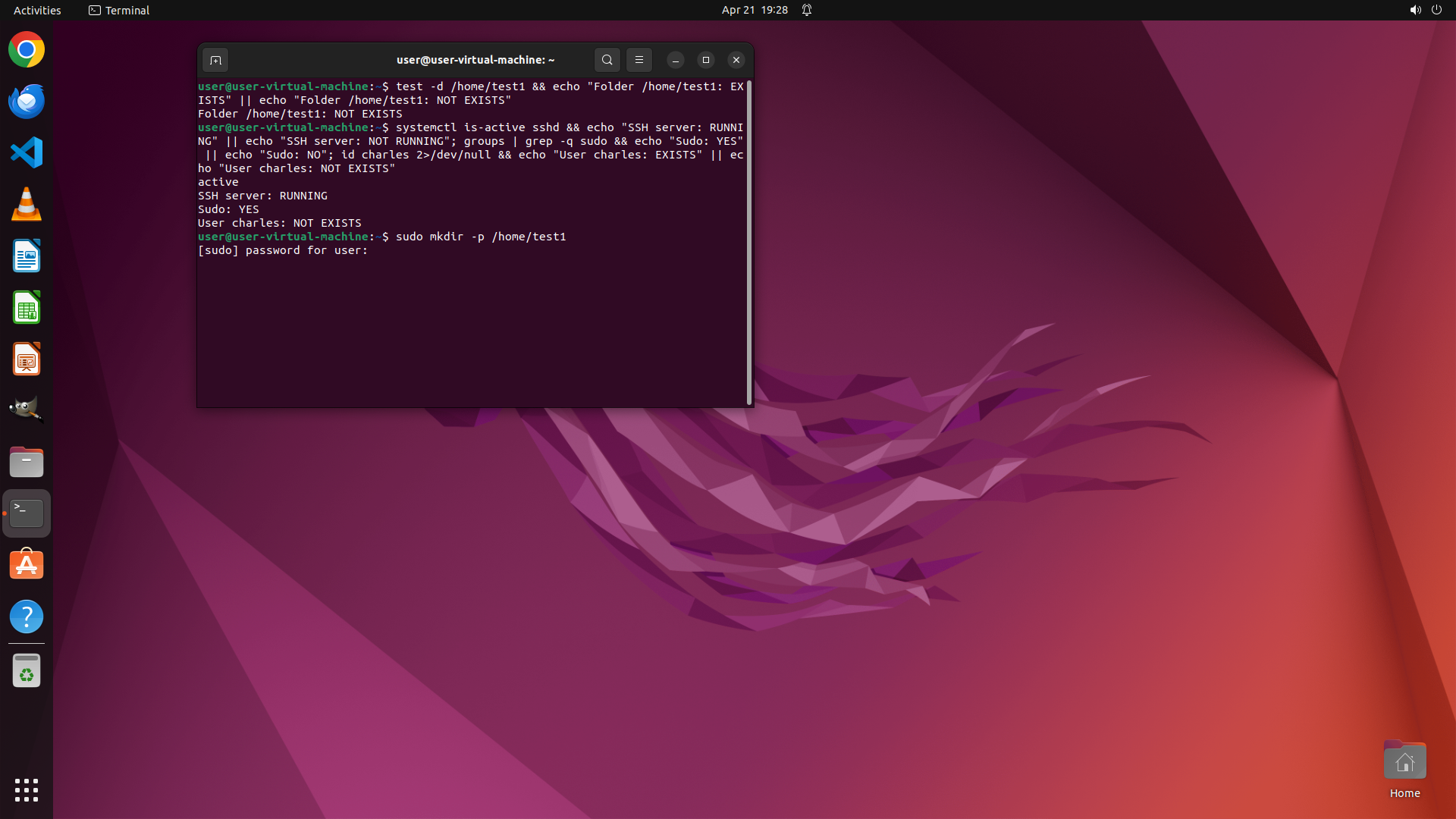This screenshot has width=1456, height=819.
Task: Open the Trash folder
Action: click(27, 671)
